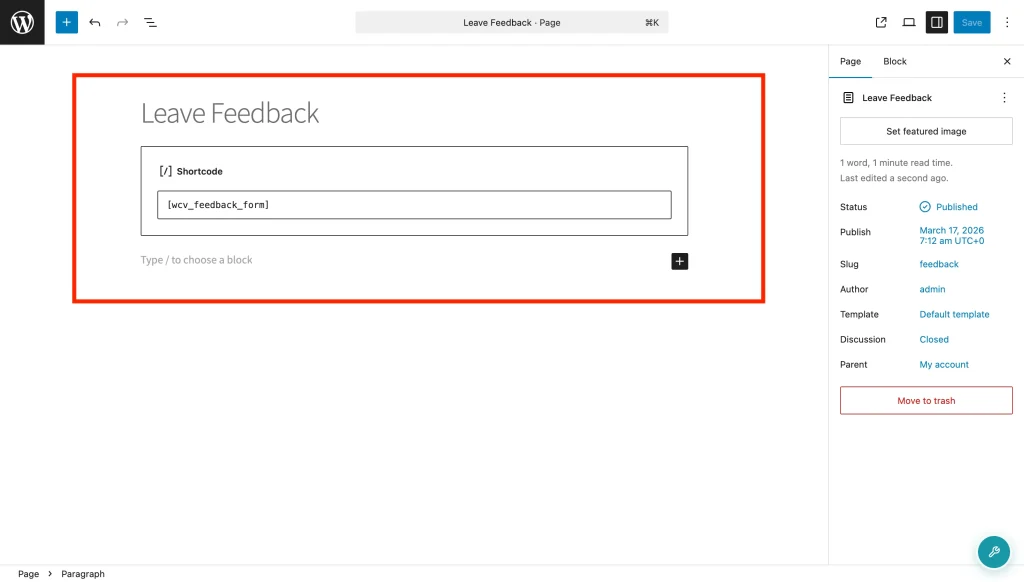The image size is (1024, 582).
Task: Open the device preview options
Action: coord(909,22)
